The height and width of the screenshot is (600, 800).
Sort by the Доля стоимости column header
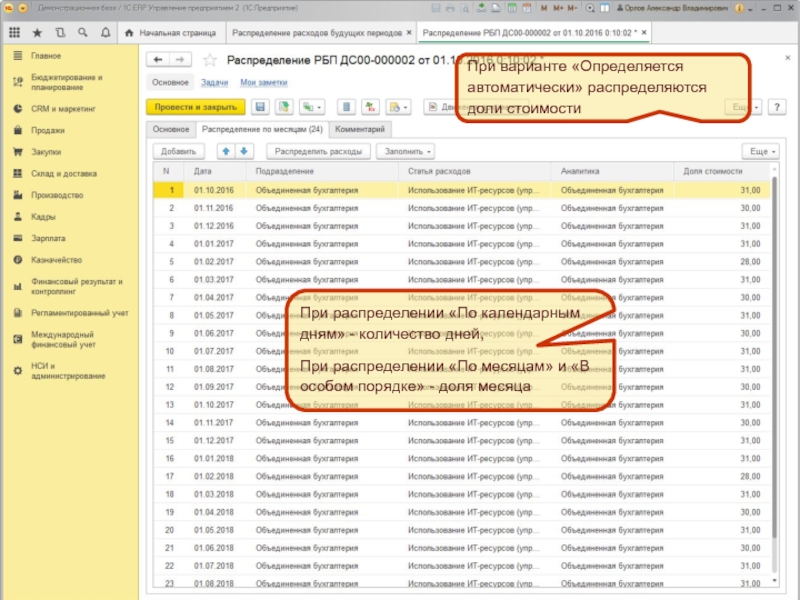tap(712, 172)
